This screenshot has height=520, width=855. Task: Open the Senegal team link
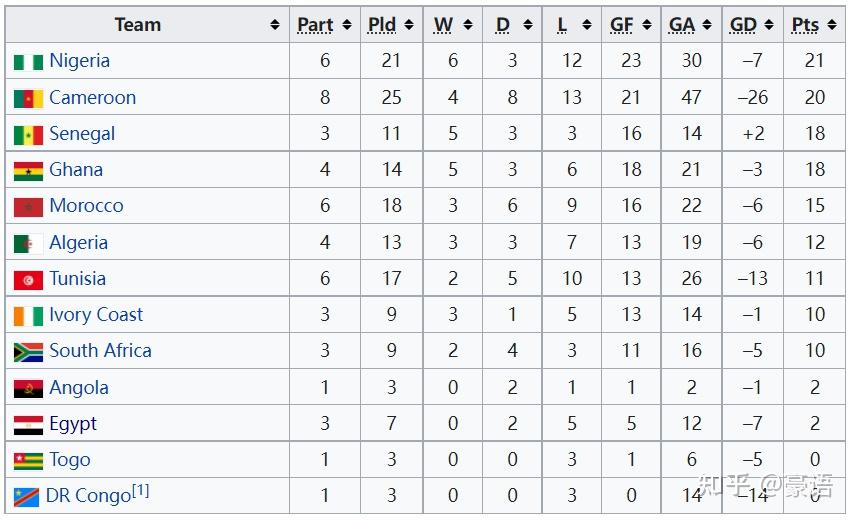click(82, 134)
